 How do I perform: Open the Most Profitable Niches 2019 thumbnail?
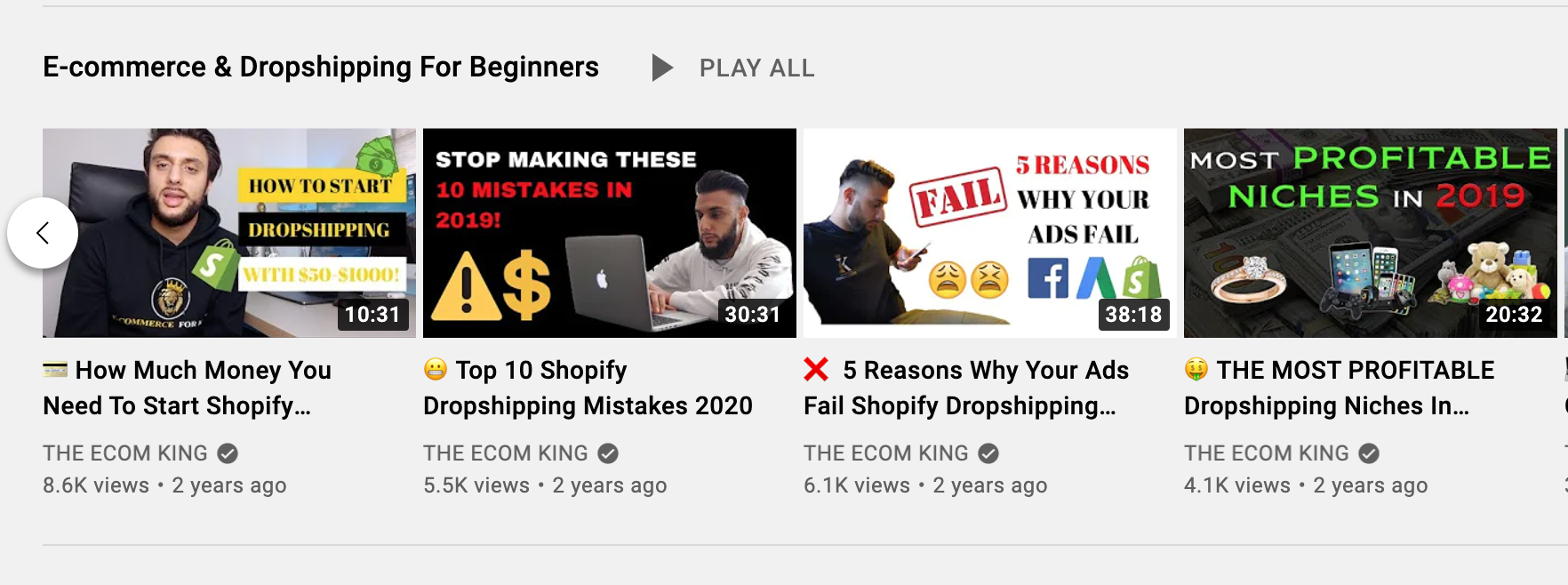click(x=1371, y=233)
